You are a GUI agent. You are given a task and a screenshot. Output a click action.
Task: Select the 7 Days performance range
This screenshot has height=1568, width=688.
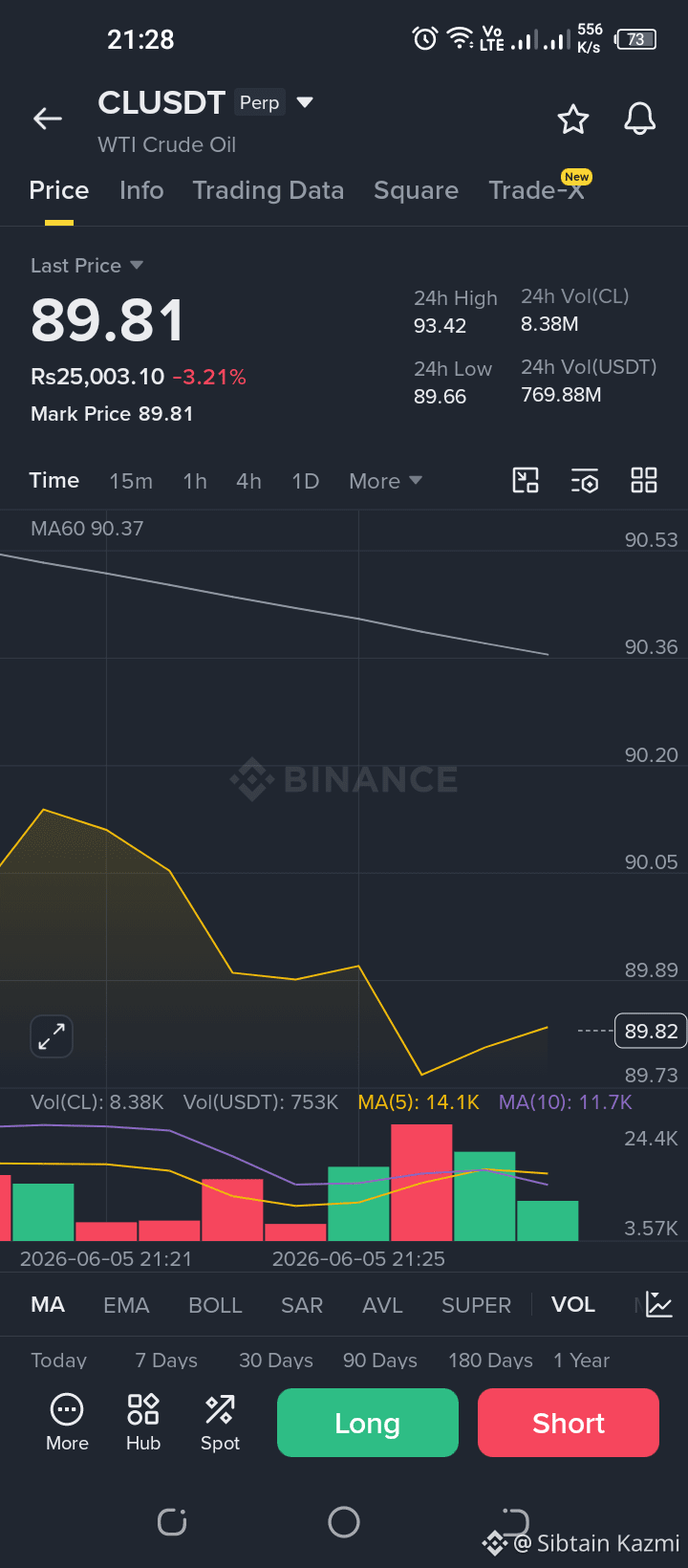[x=166, y=1360]
